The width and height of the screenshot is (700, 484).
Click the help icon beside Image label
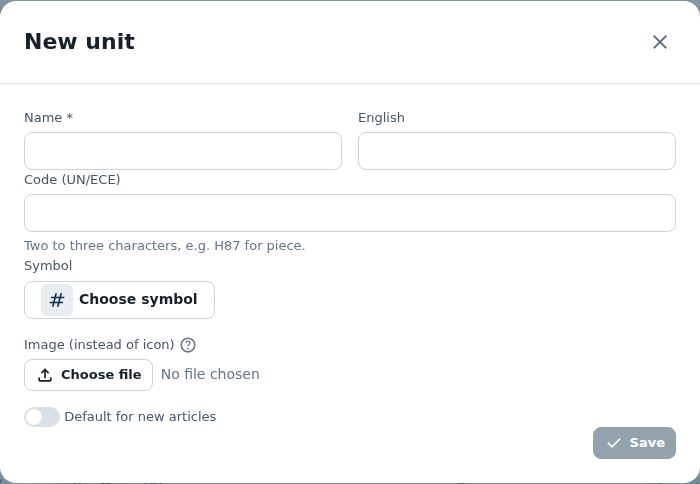click(188, 345)
